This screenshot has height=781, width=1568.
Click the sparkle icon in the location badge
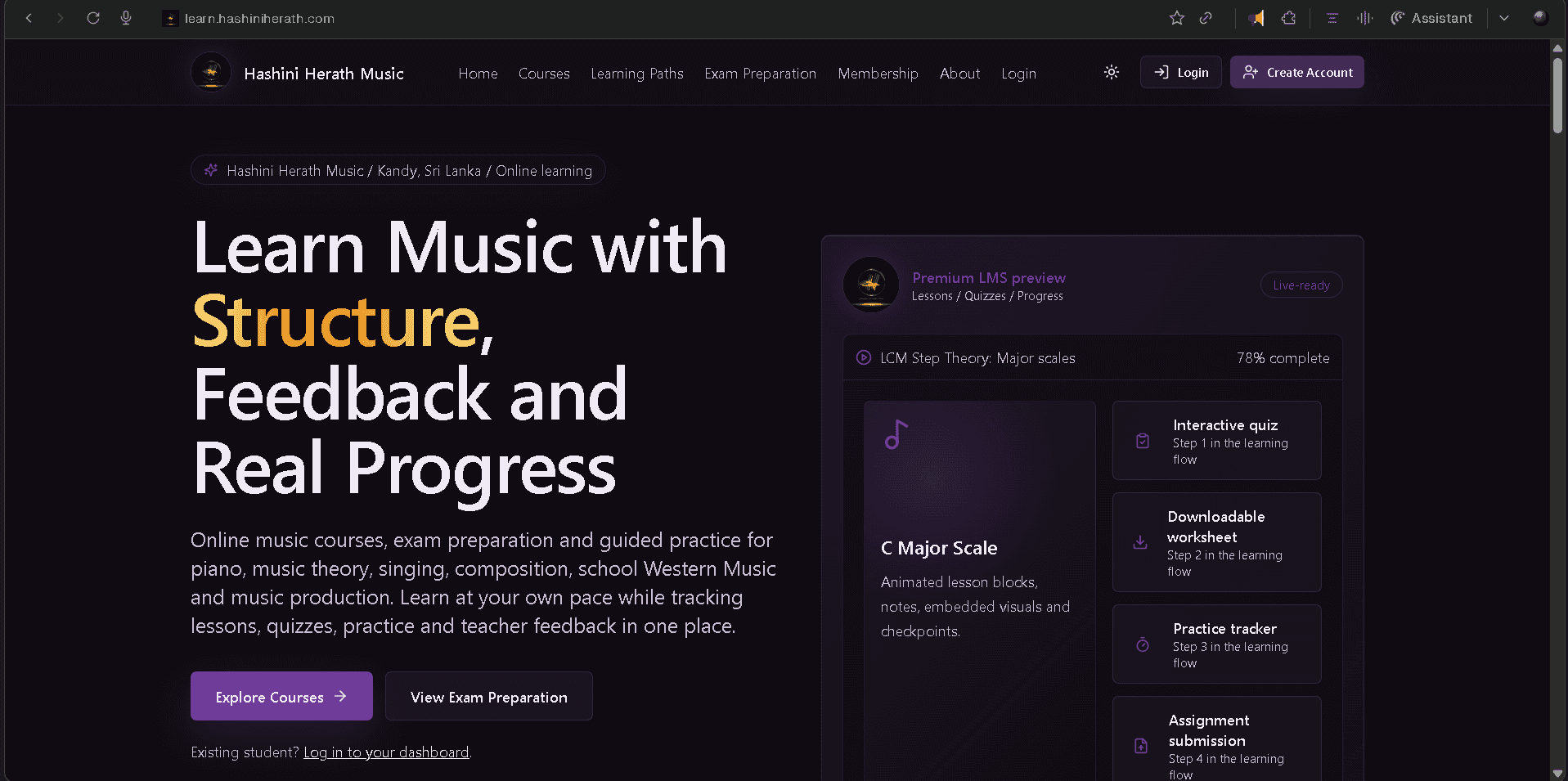[x=211, y=170]
